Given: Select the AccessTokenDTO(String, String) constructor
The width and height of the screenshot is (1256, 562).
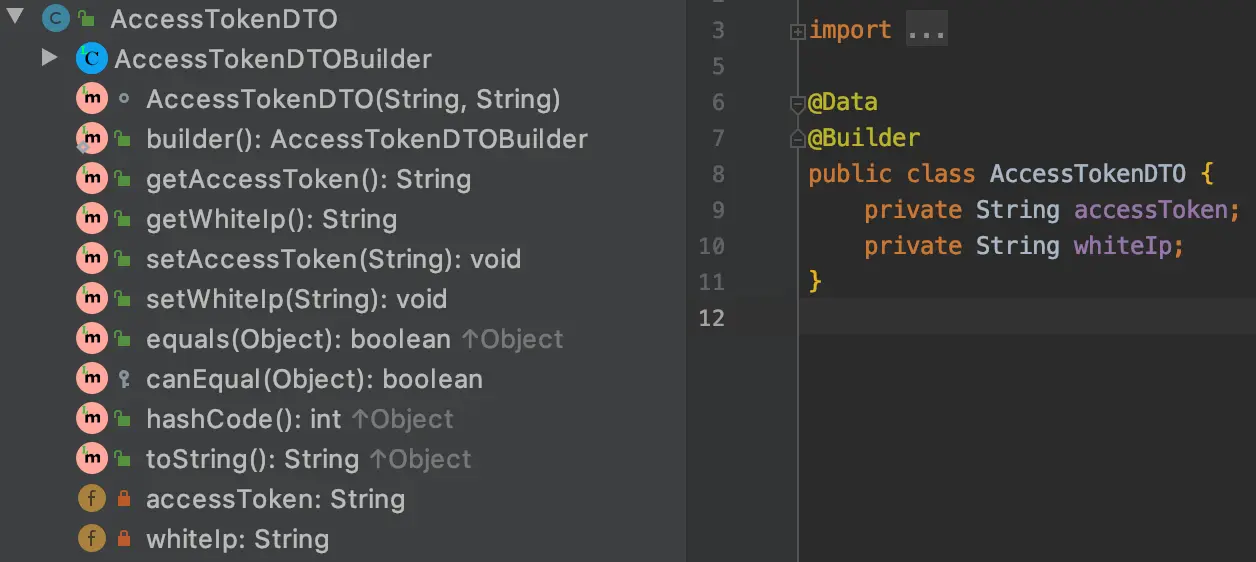Looking at the screenshot, I should [x=353, y=99].
